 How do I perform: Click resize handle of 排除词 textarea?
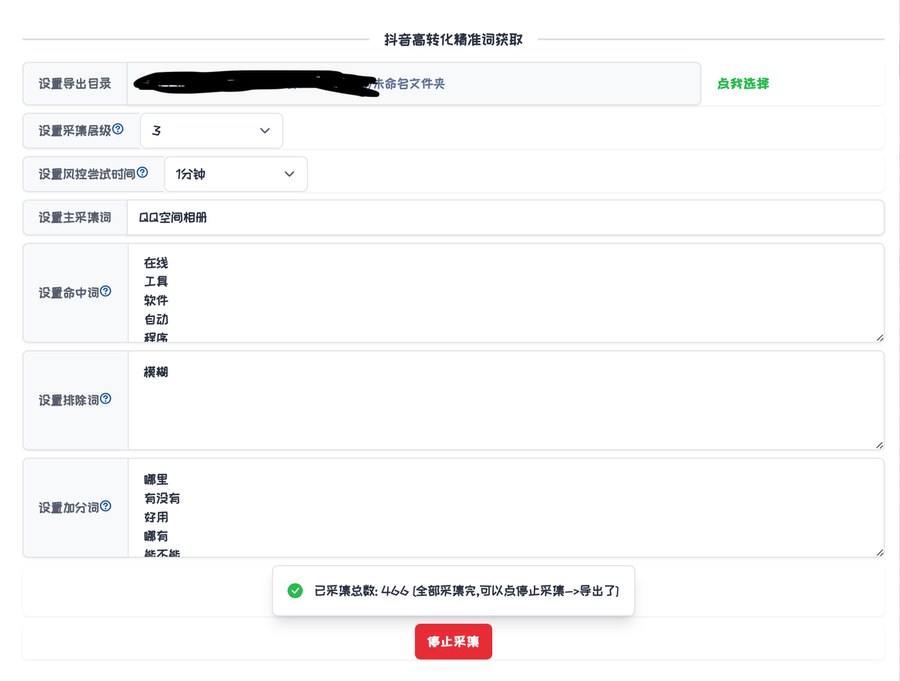pyautogui.click(x=879, y=445)
